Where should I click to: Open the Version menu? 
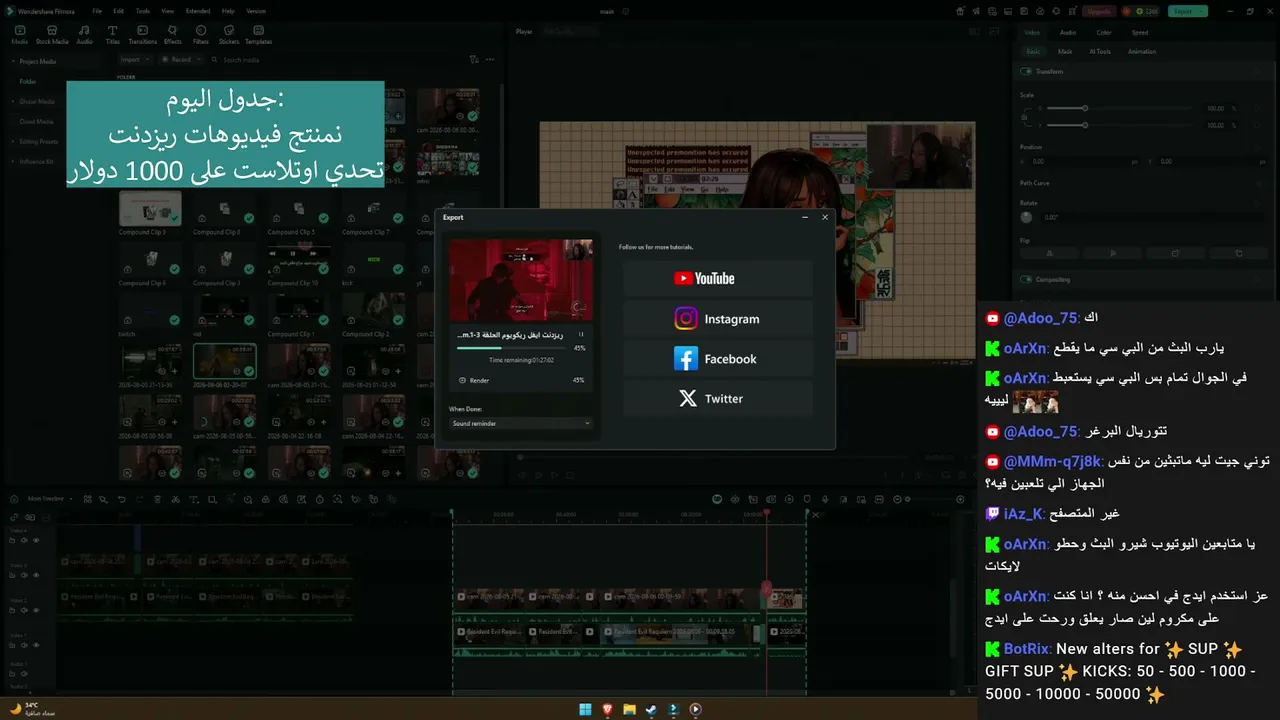256,11
